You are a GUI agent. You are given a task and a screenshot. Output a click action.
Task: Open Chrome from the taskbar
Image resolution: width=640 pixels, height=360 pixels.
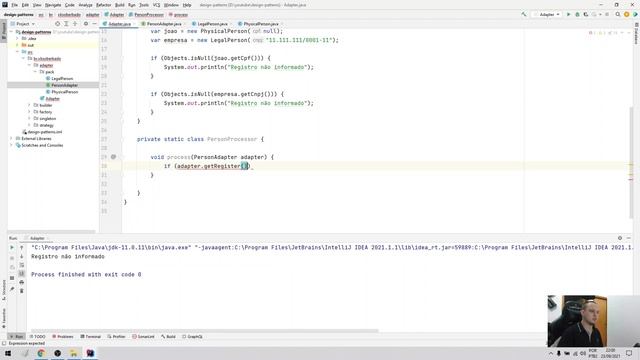point(41,353)
